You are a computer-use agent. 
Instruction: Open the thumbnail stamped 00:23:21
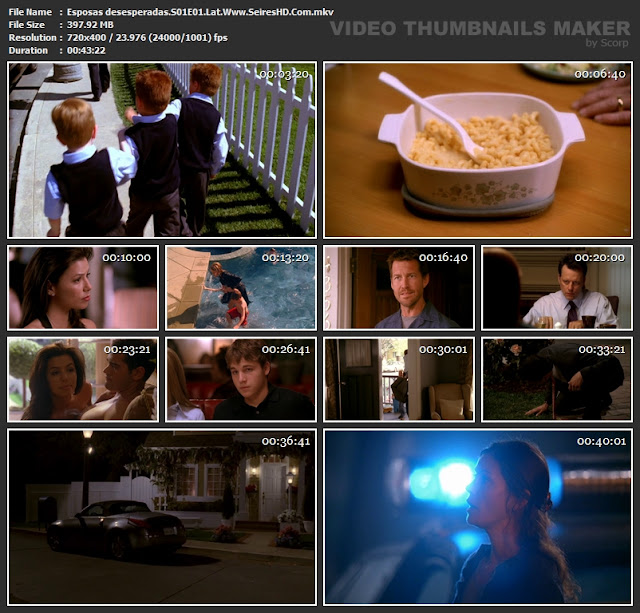pos(83,379)
